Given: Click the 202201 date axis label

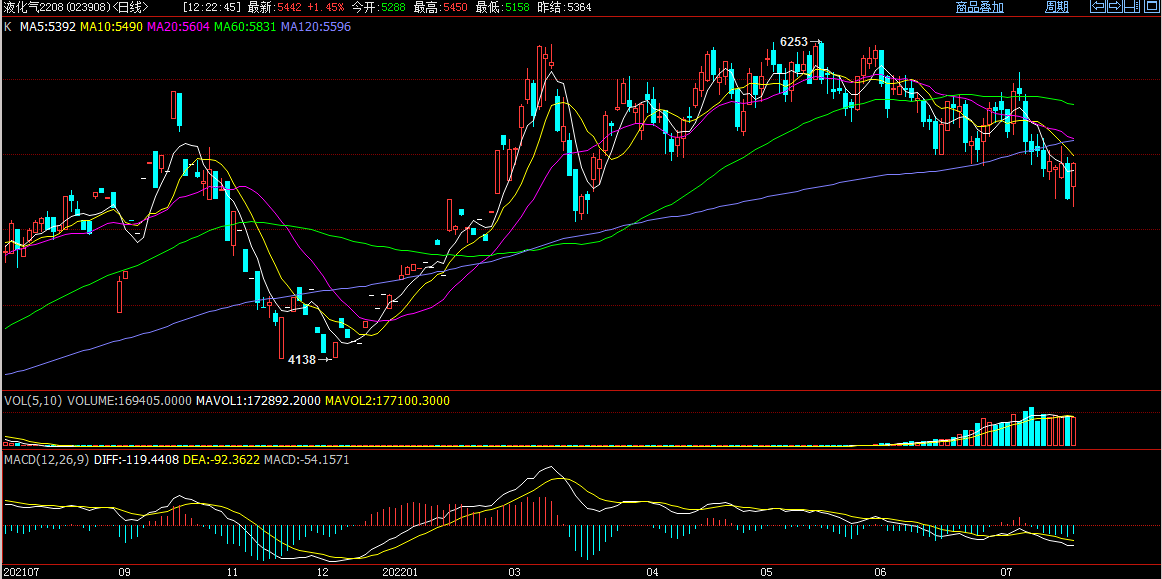Looking at the screenshot, I should tap(402, 572).
